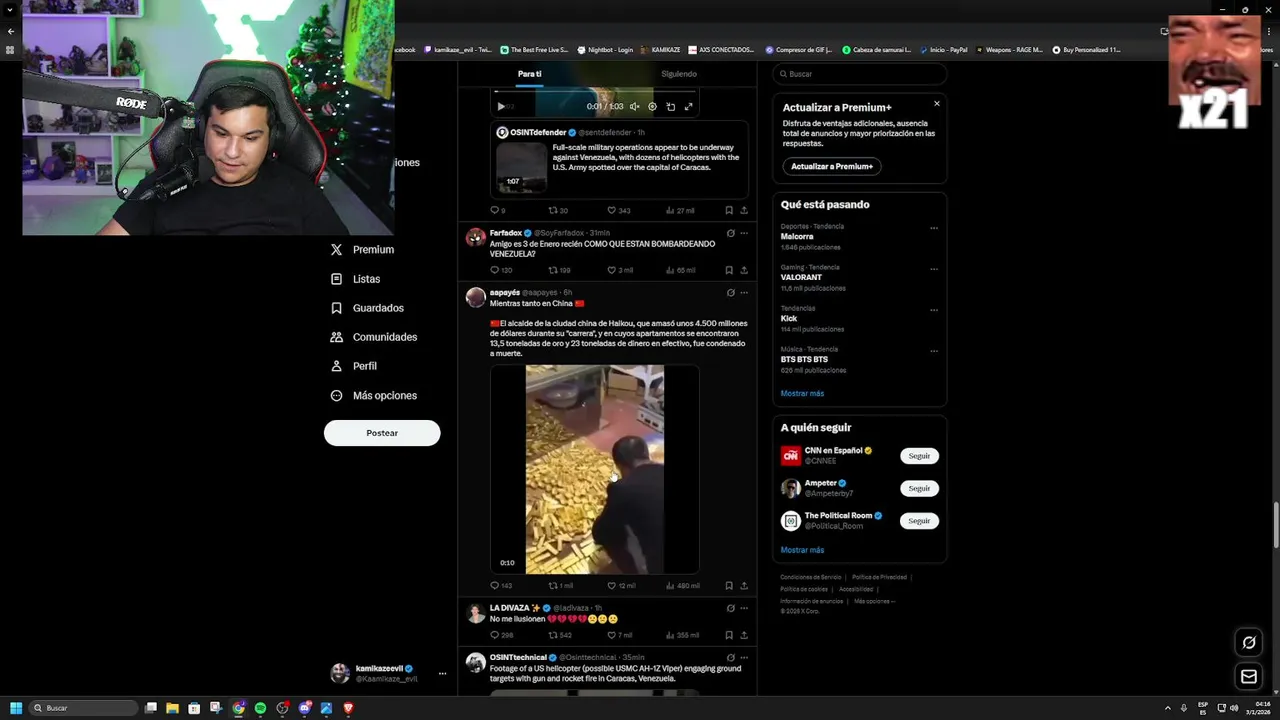1280x720 pixels.
Task: Go to Perfil in the sidebar
Action: 353,366
